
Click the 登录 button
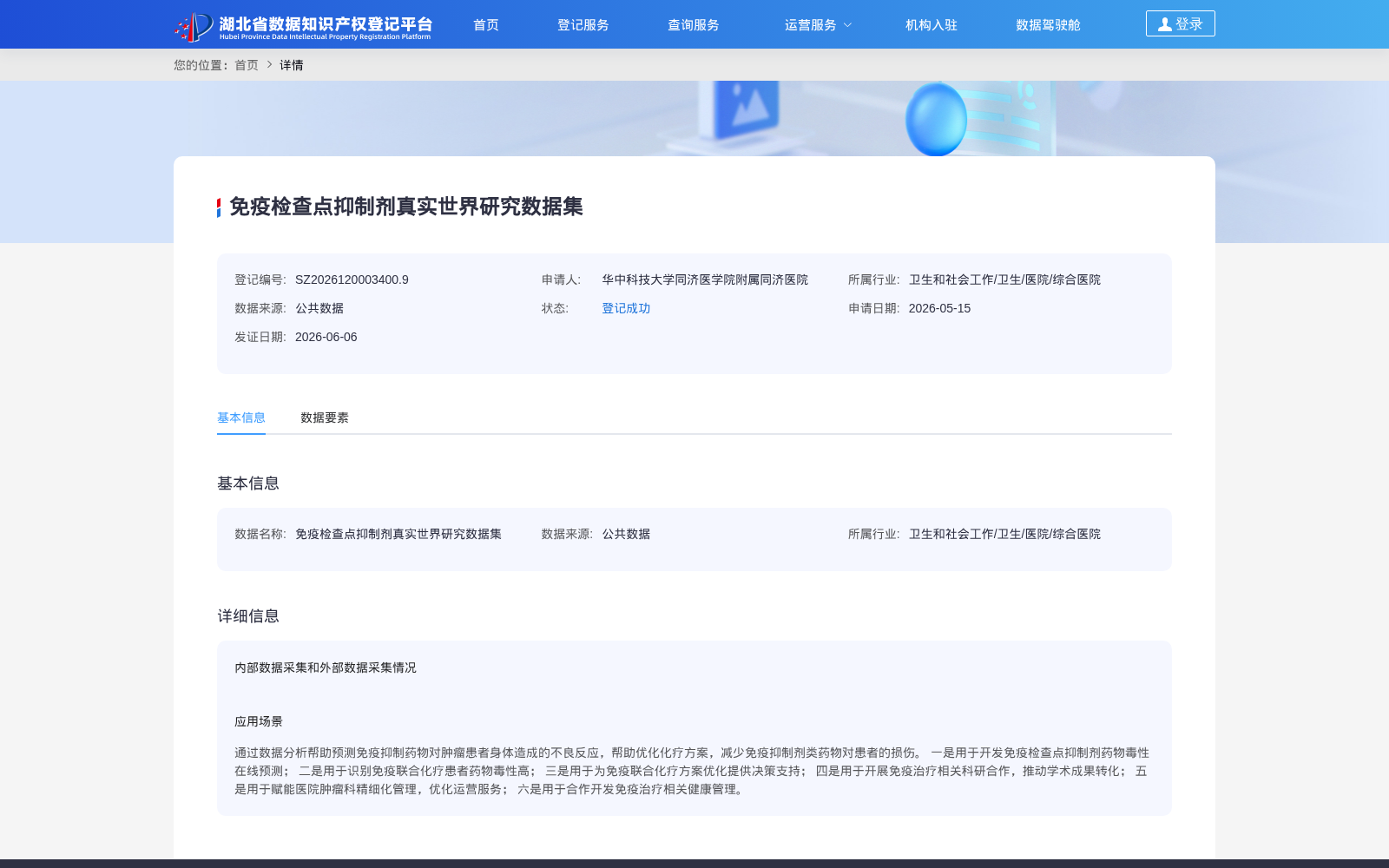[x=1181, y=23]
